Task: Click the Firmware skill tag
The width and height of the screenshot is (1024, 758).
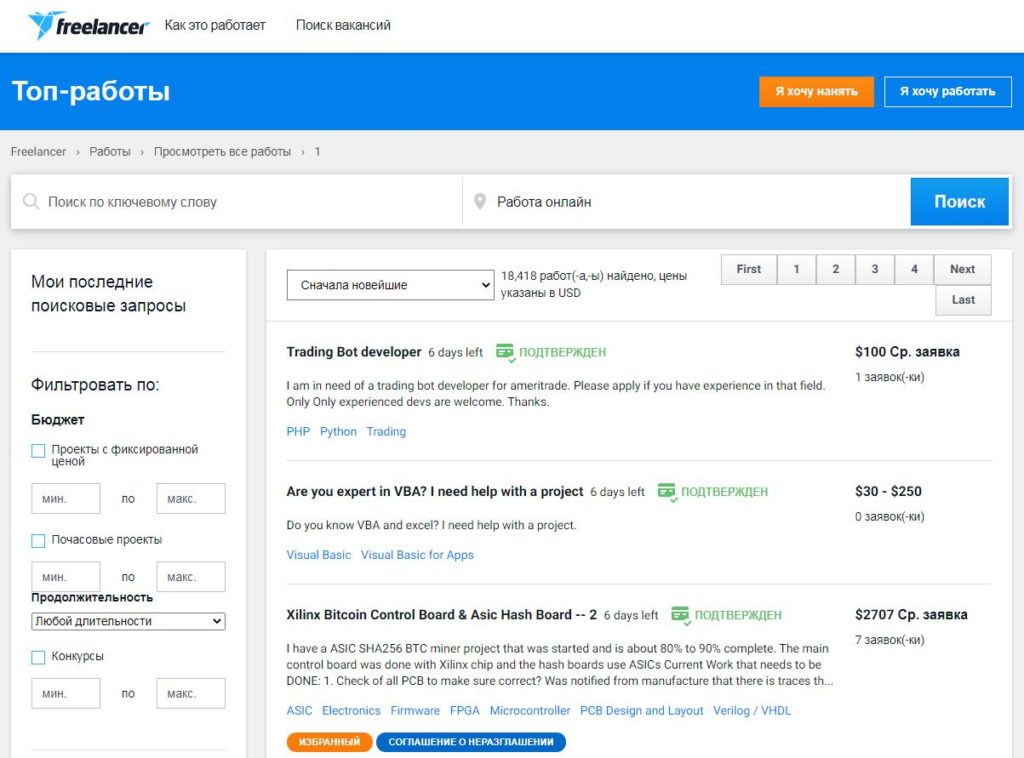Action: (x=415, y=710)
